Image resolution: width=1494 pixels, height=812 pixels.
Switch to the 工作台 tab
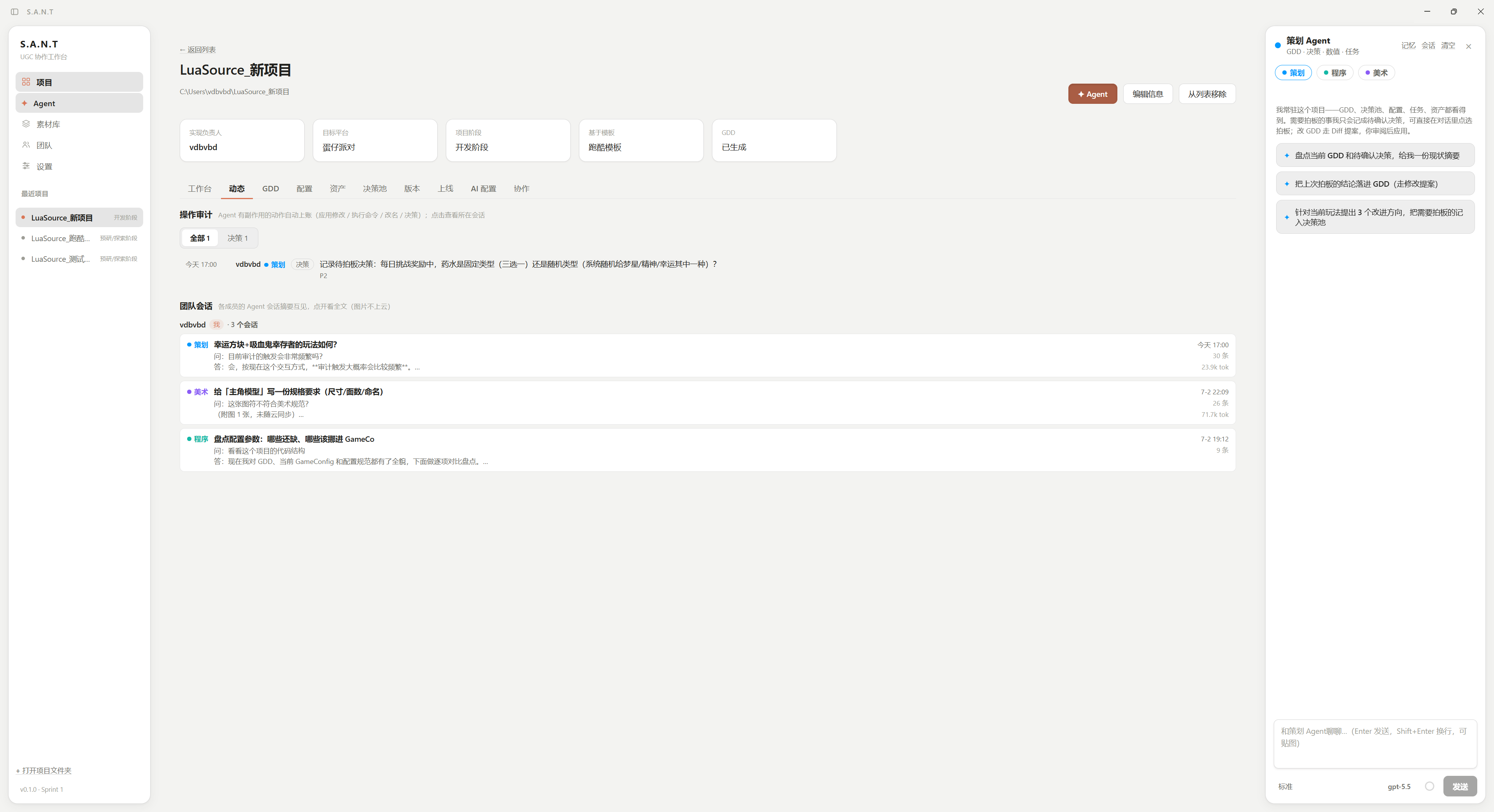coord(200,188)
